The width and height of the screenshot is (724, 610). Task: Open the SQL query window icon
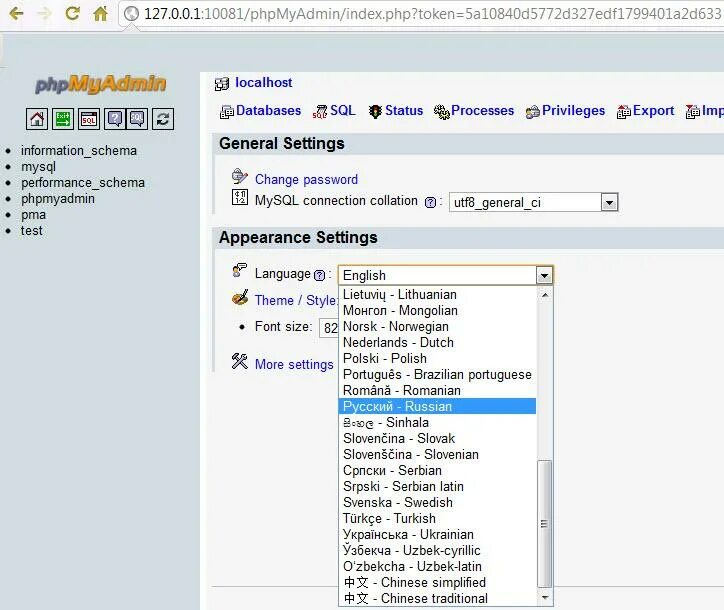pos(89,119)
